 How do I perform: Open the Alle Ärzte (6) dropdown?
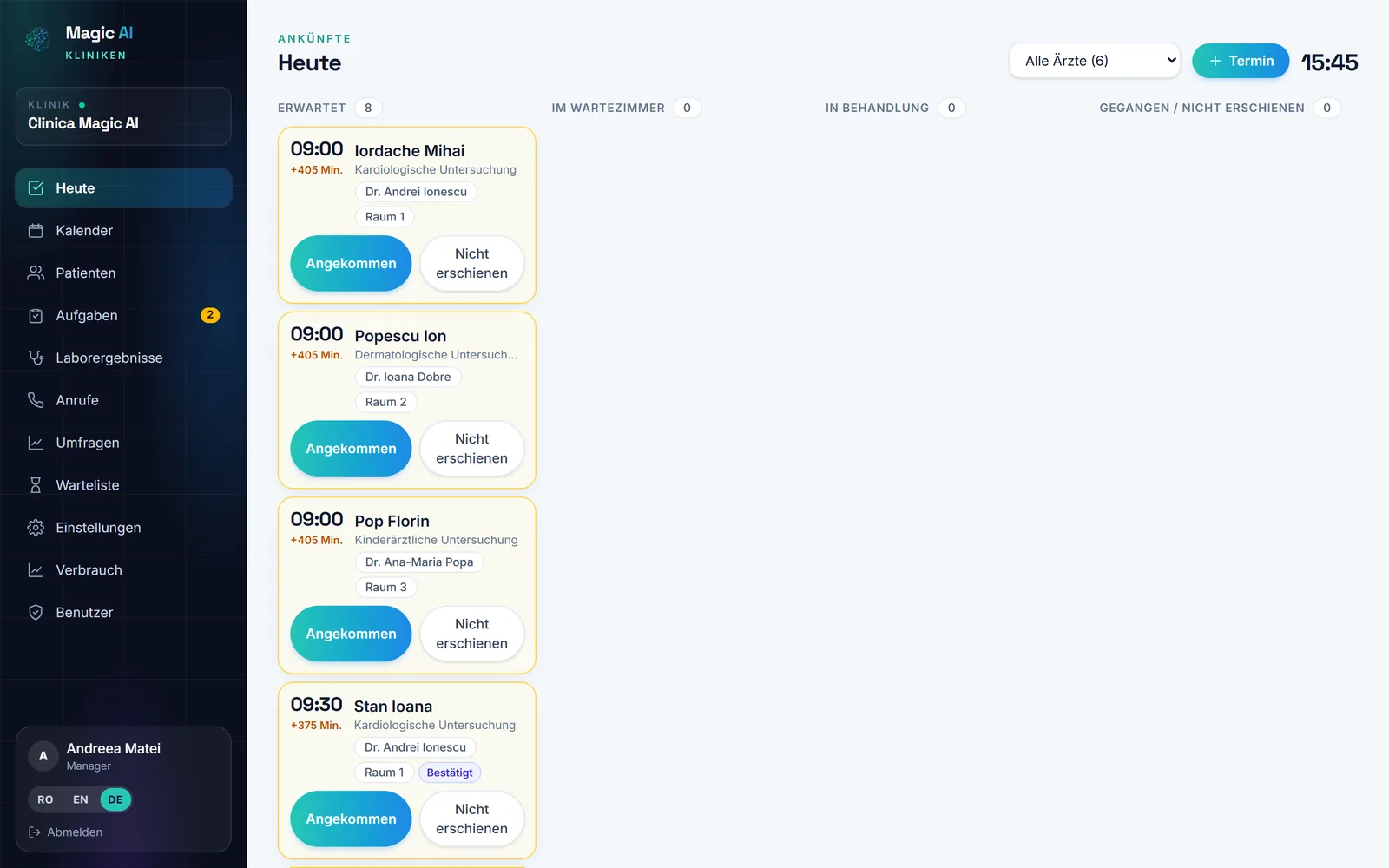click(x=1095, y=61)
